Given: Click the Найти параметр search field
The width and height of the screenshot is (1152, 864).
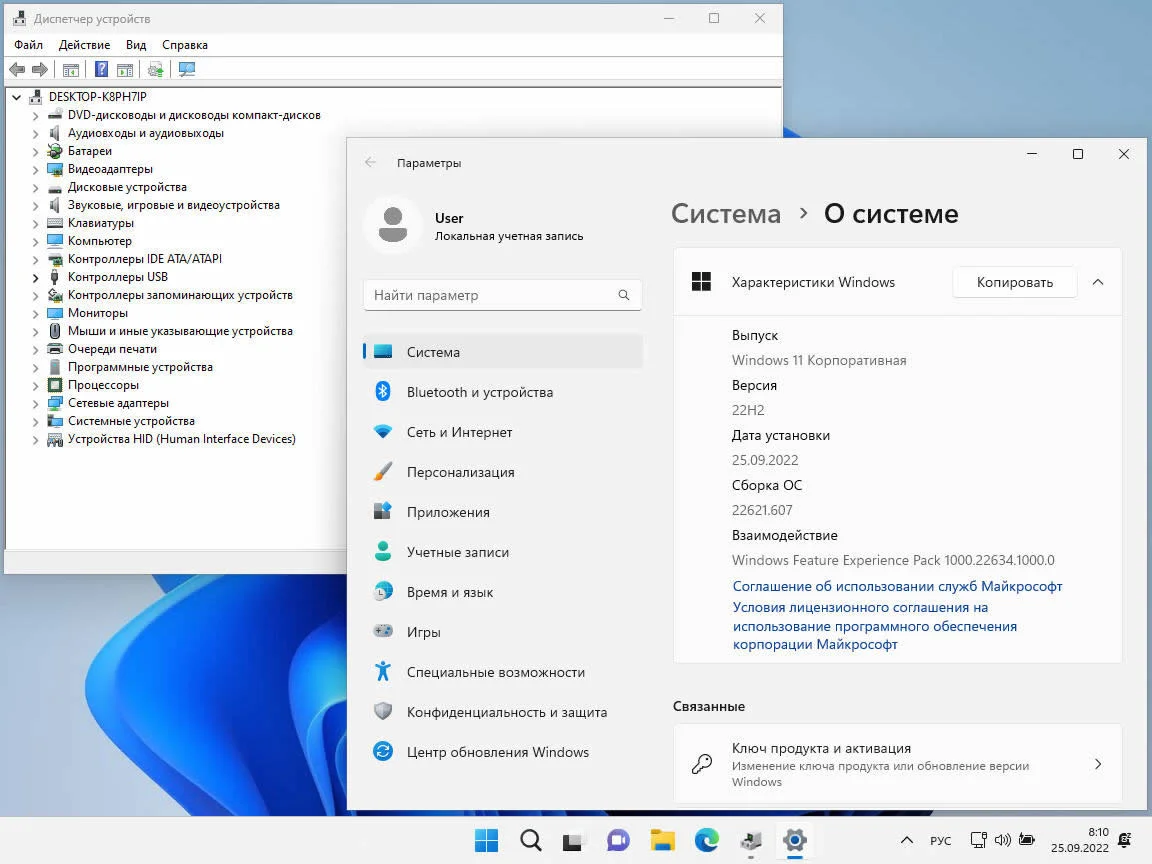Looking at the screenshot, I should (490, 295).
